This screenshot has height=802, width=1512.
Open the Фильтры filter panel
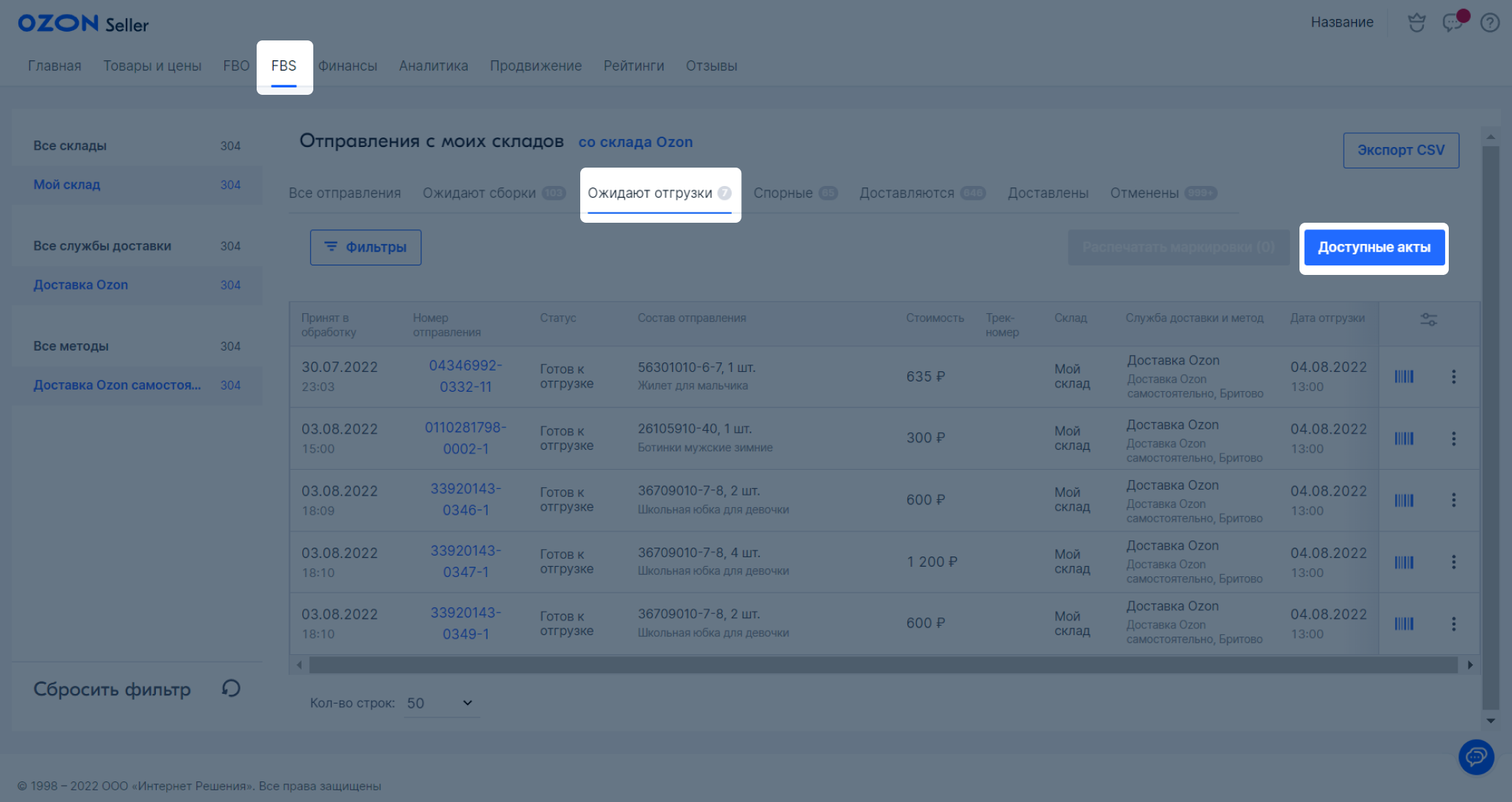[365, 247]
